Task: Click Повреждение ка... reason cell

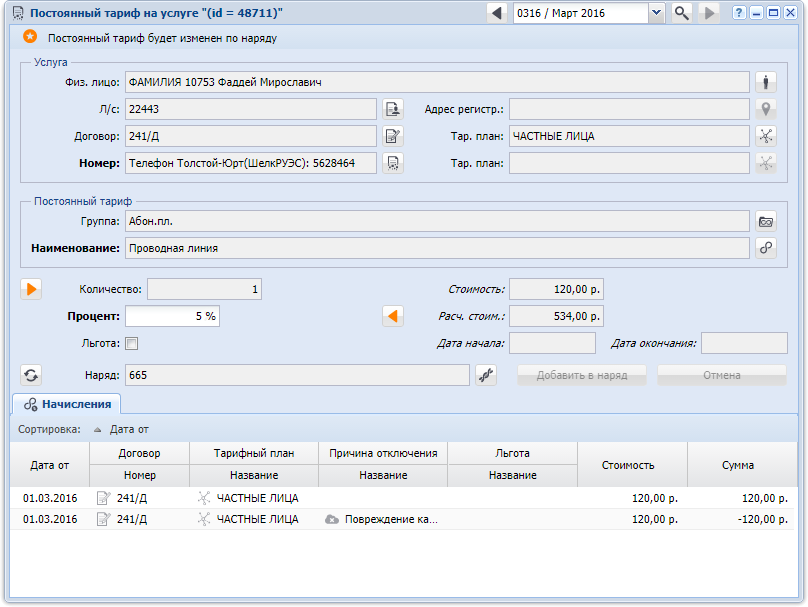Action: [383, 519]
